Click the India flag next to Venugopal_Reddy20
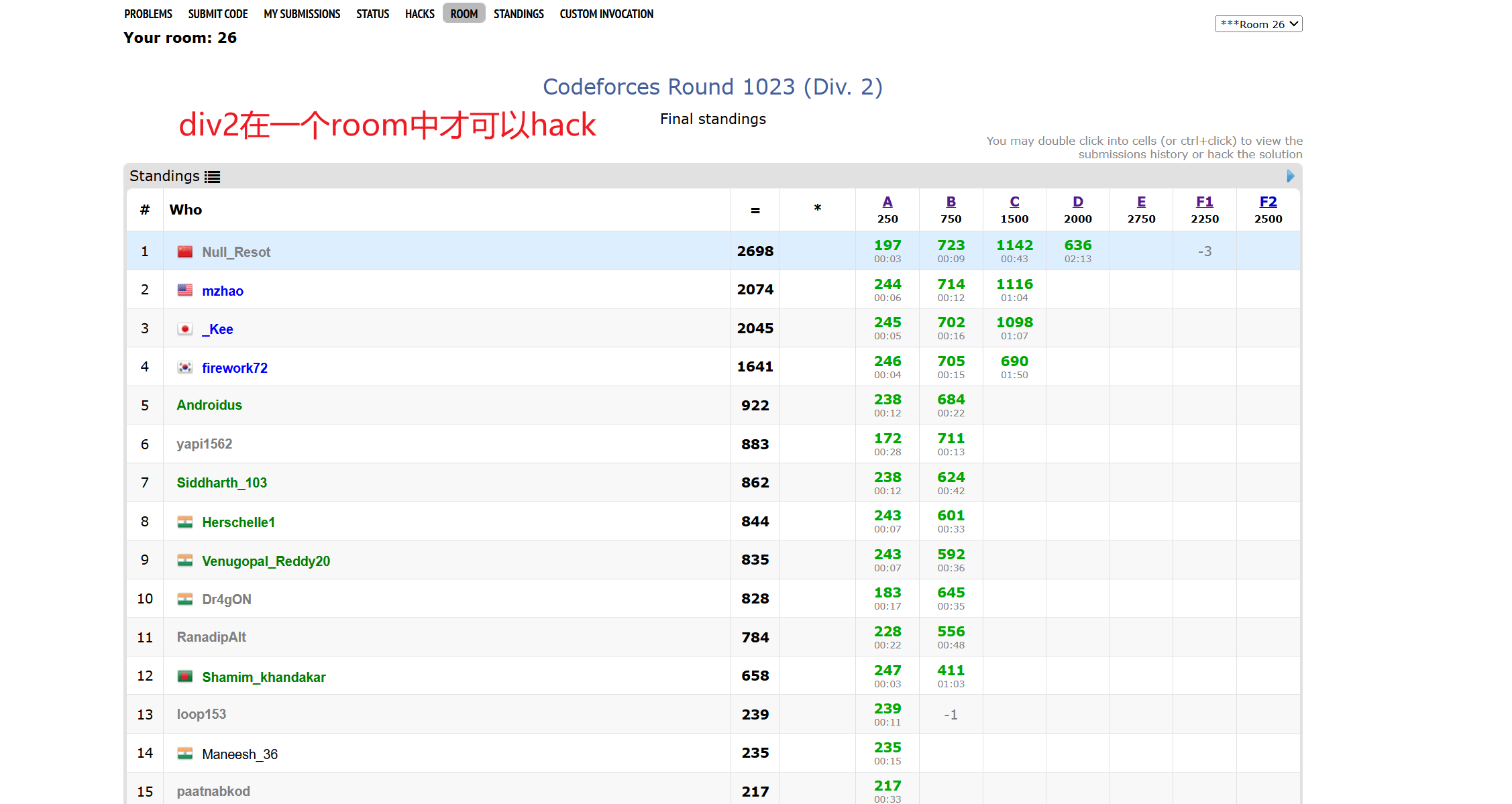 point(184,561)
